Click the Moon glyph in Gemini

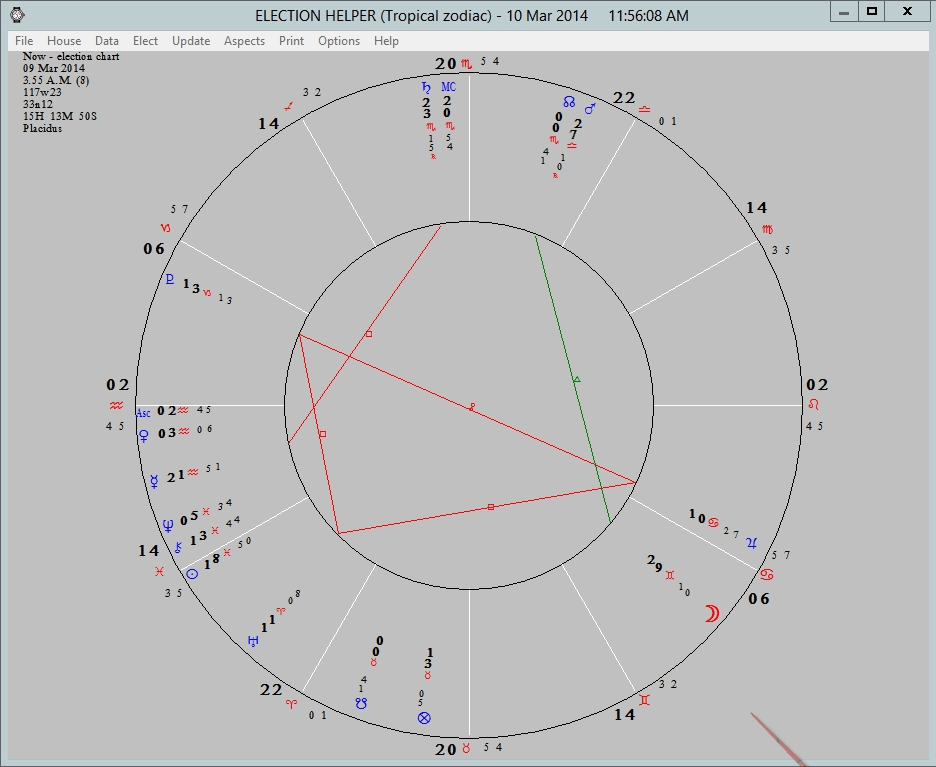click(x=712, y=612)
